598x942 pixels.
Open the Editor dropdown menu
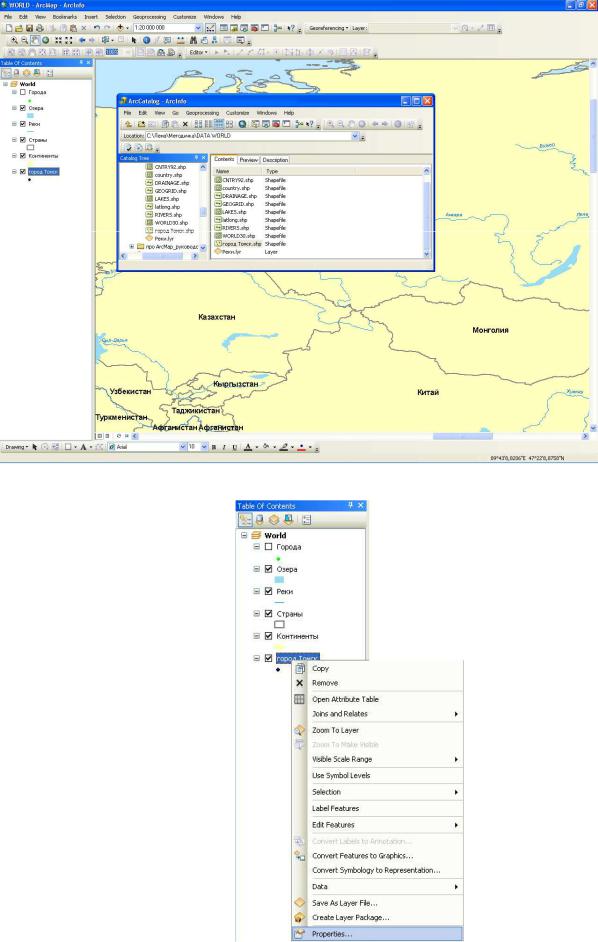198,52
